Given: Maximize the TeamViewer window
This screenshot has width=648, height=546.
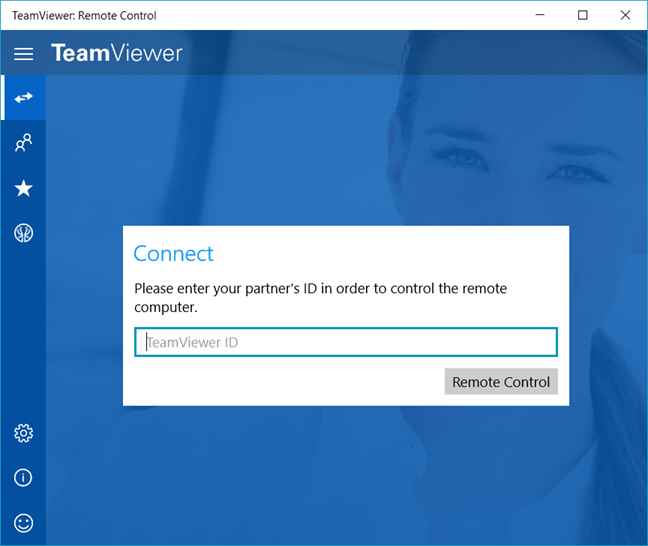Looking at the screenshot, I should pyautogui.click(x=583, y=15).
